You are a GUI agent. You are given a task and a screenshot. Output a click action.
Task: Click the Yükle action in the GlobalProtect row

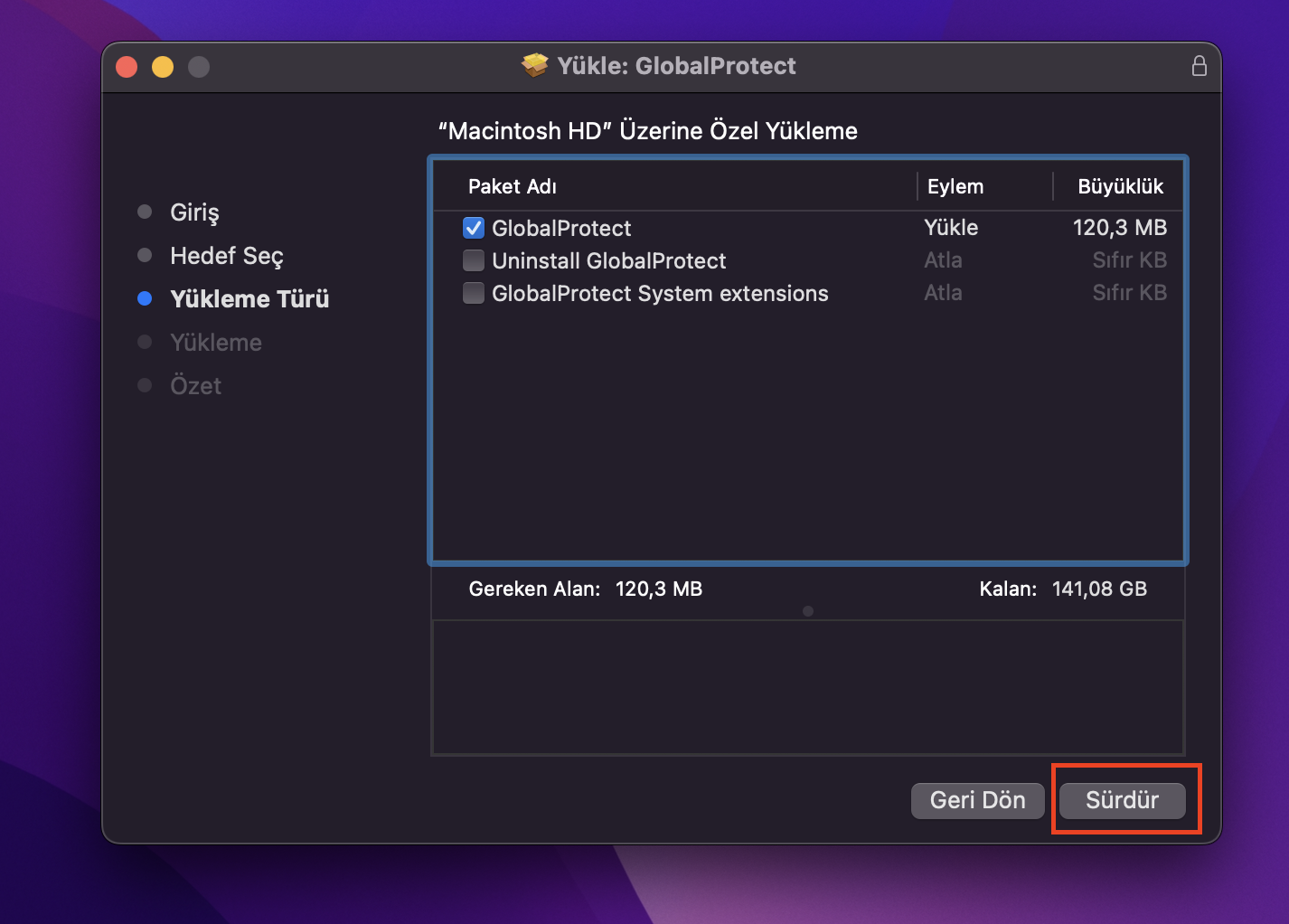click(x=951, y=228)
